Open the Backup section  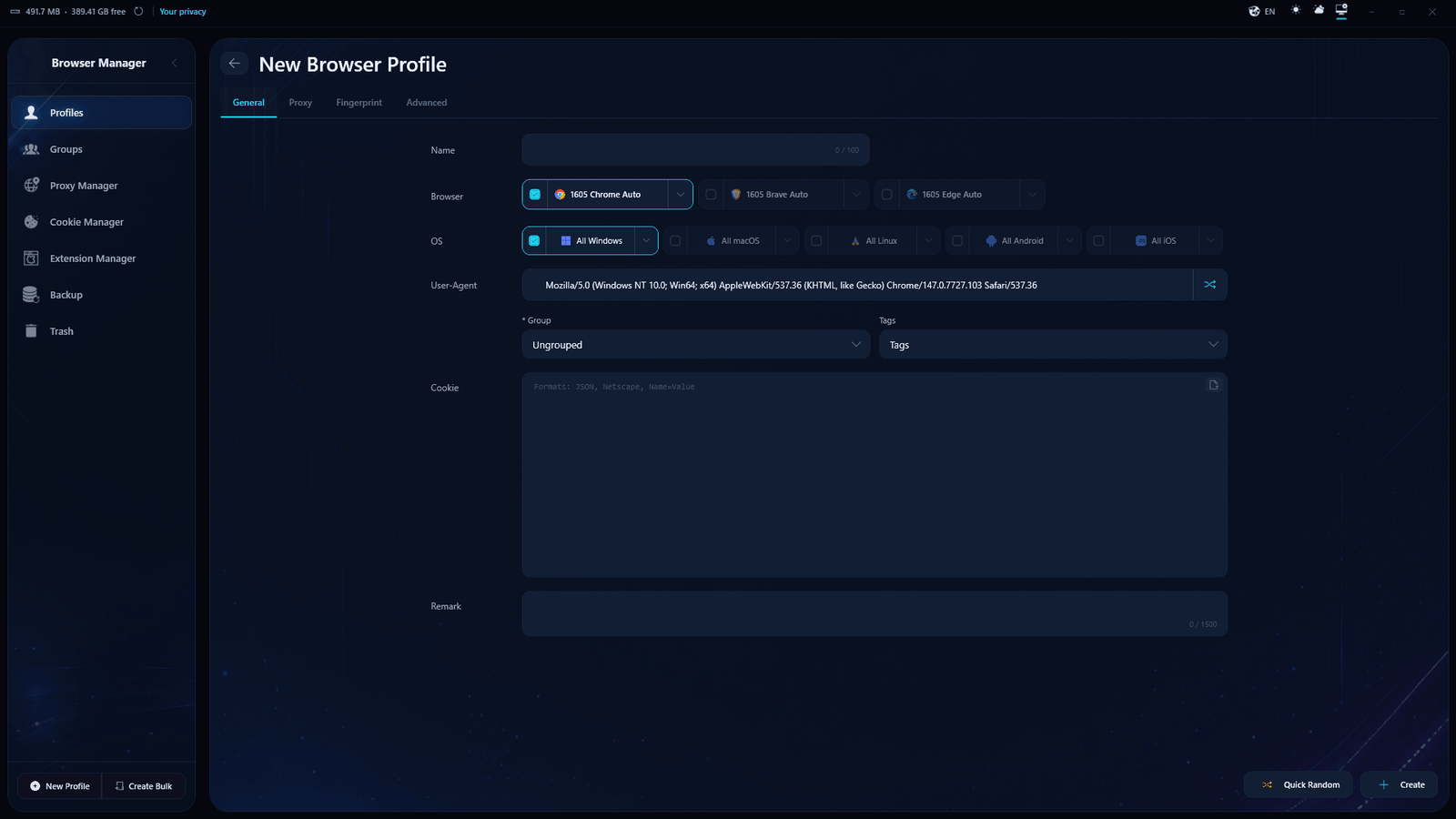coord(101,295)
